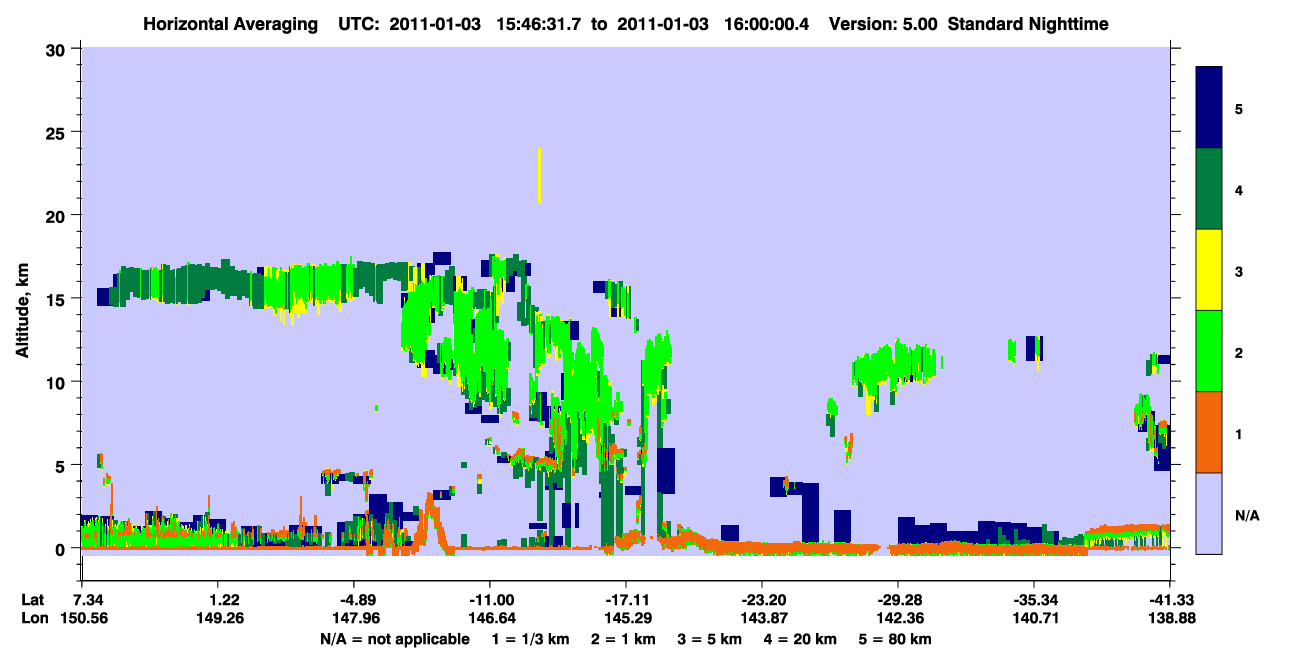Click the longitude value '140.71'
The height and width of the screenshot is (667, 1300).
tap(1034, 618)
